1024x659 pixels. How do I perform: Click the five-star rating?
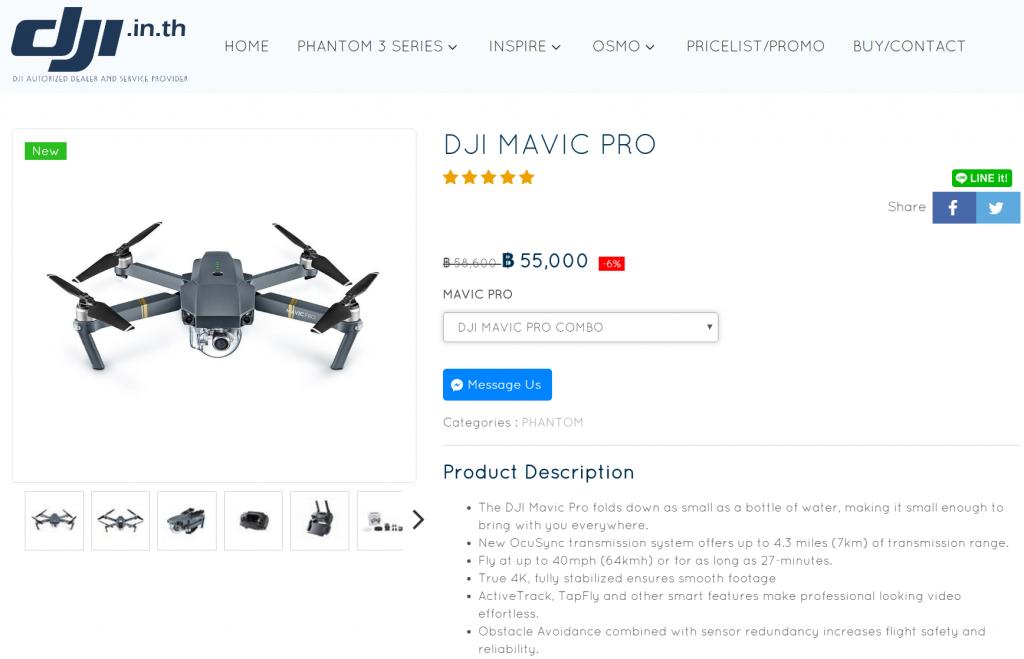488,177
